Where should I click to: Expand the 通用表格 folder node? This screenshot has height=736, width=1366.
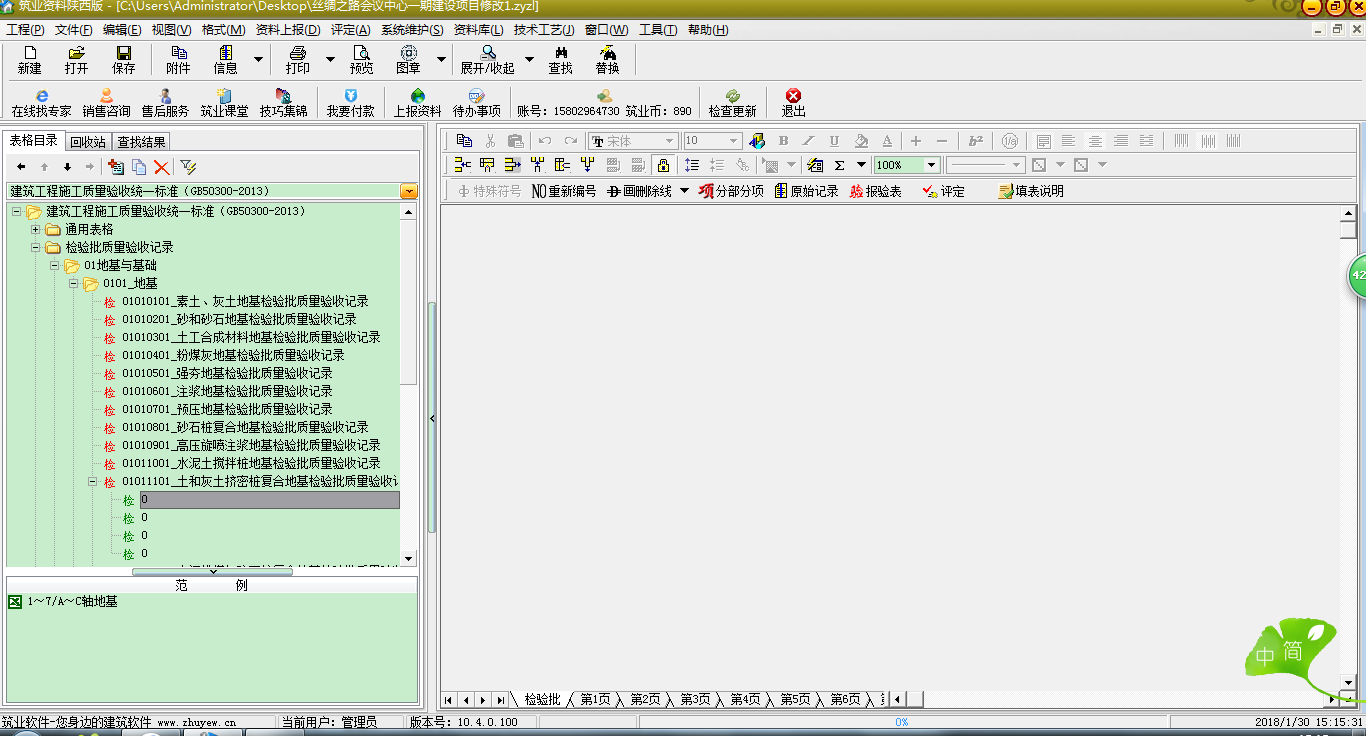(36, 230)
